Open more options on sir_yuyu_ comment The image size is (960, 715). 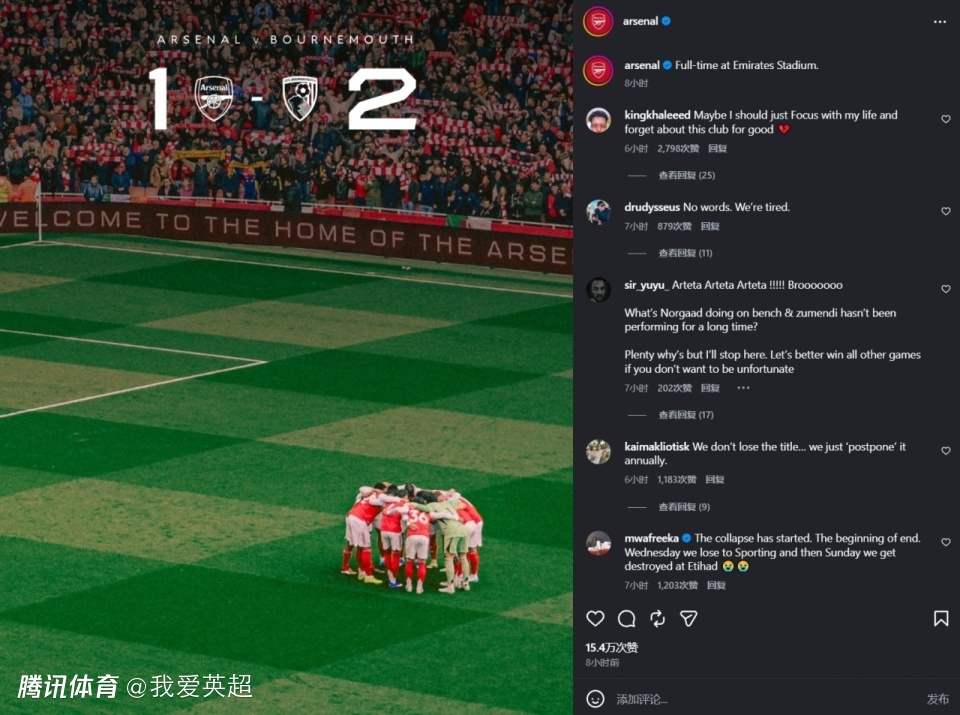[x=743, y=387]
